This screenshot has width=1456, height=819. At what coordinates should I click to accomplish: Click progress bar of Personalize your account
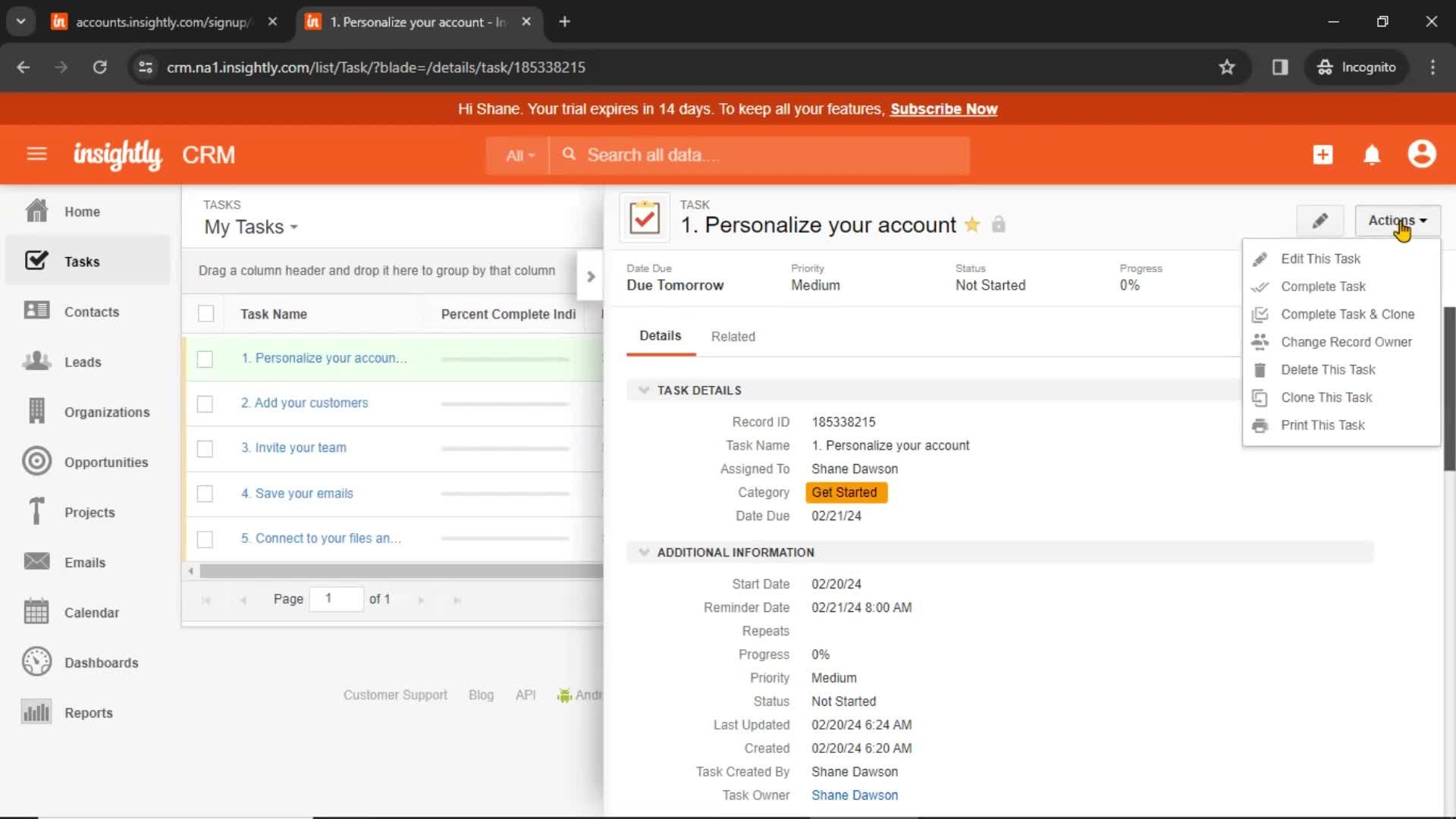(505, 359)
